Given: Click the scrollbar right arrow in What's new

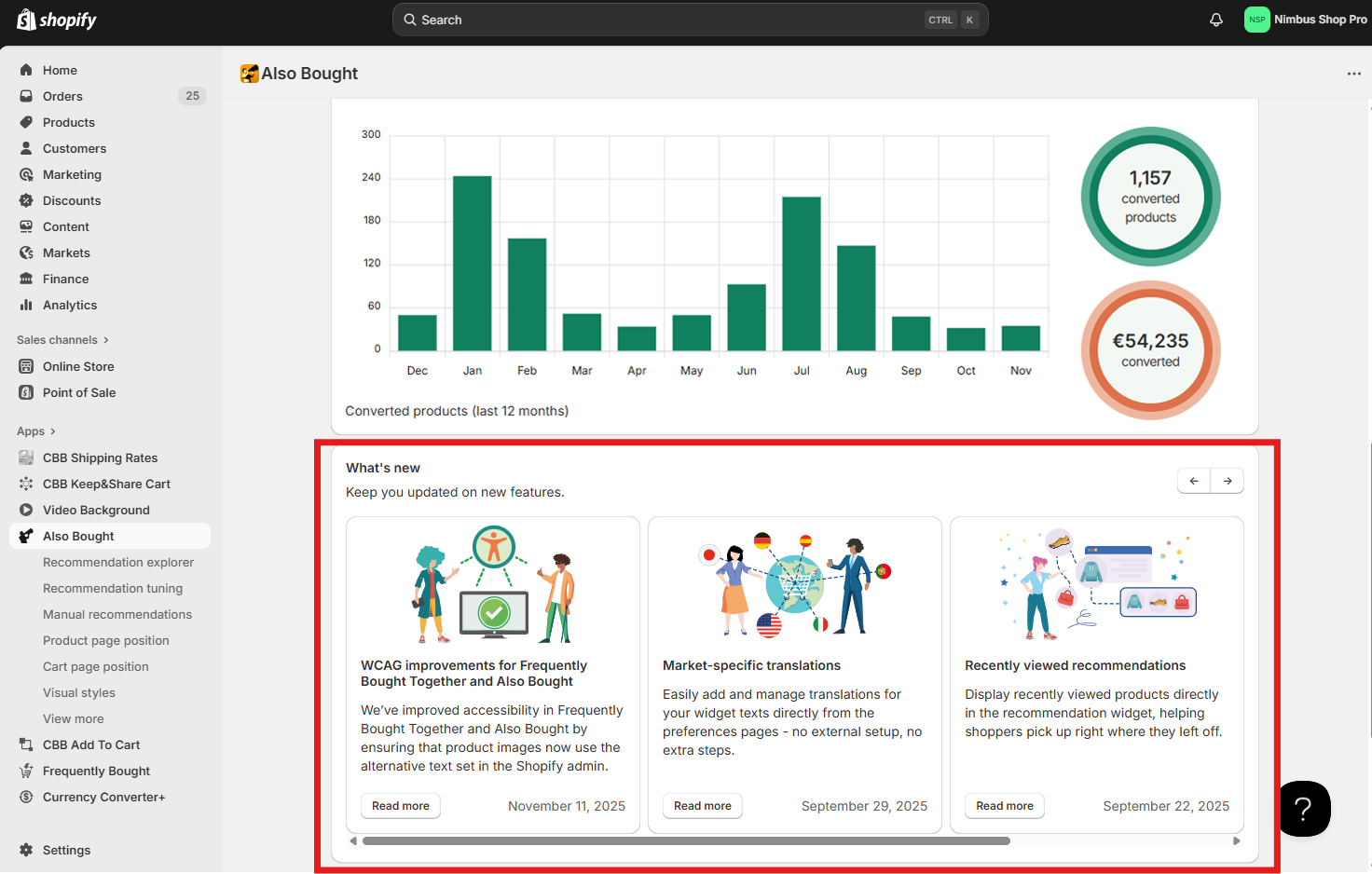Looking at the screenshot, I should tap(1237, 840).
